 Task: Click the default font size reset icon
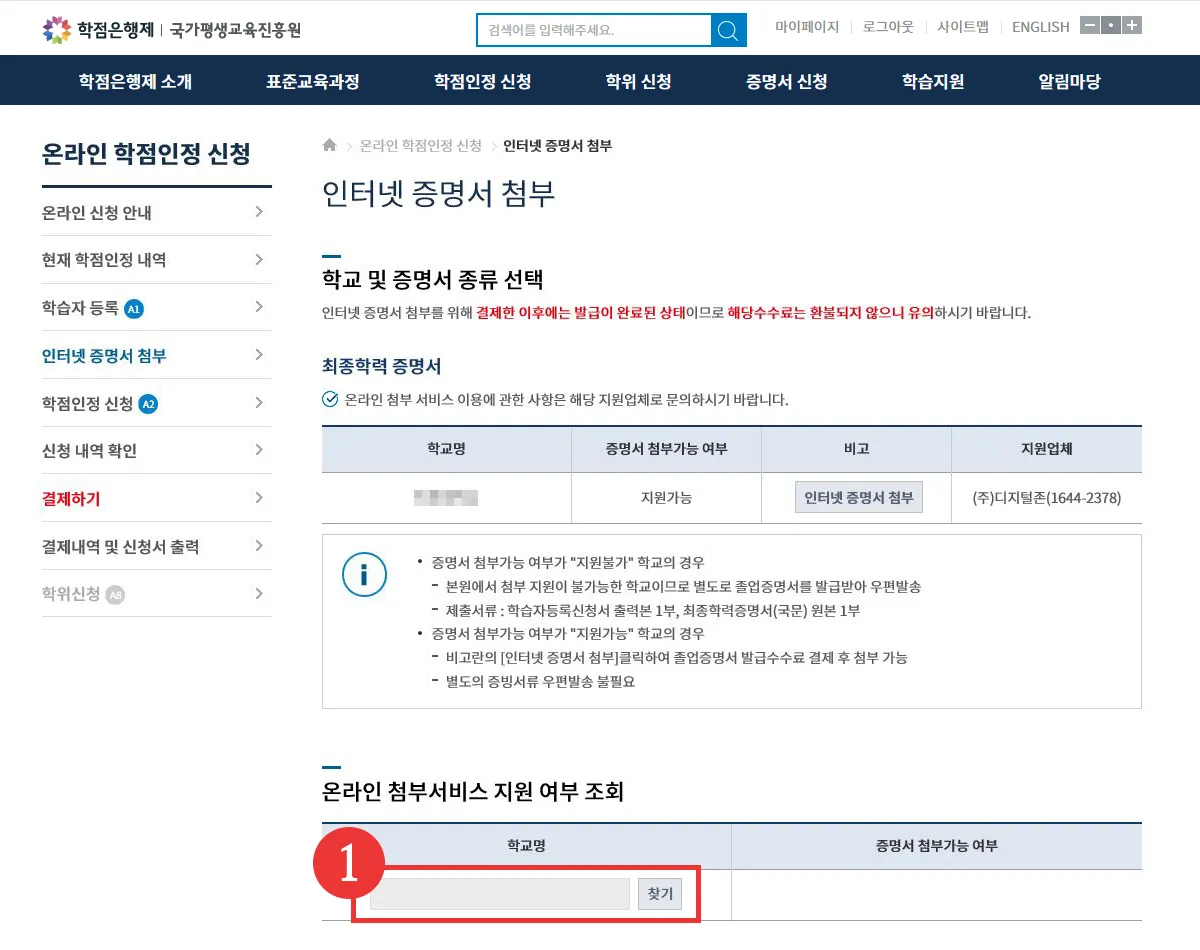coord(1110,24)
